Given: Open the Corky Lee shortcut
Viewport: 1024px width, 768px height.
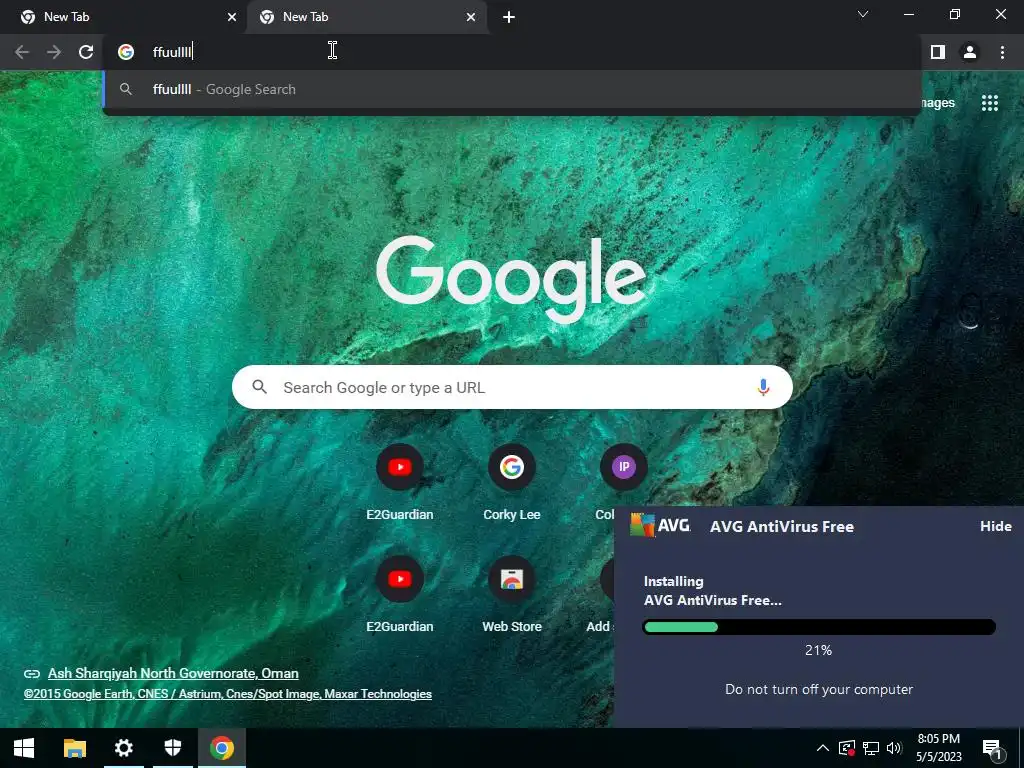Looking at the screenshot, I should [x=512, y=483].
